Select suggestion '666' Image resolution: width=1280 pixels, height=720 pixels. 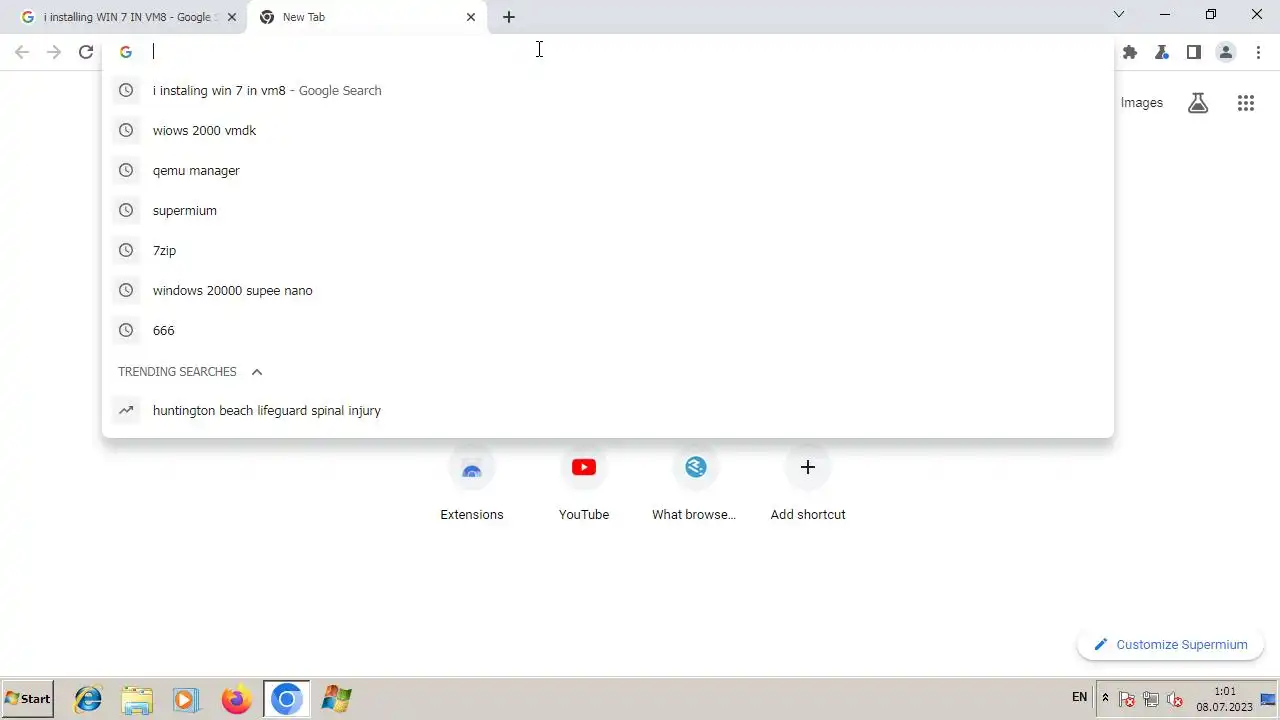pos(608,330)
